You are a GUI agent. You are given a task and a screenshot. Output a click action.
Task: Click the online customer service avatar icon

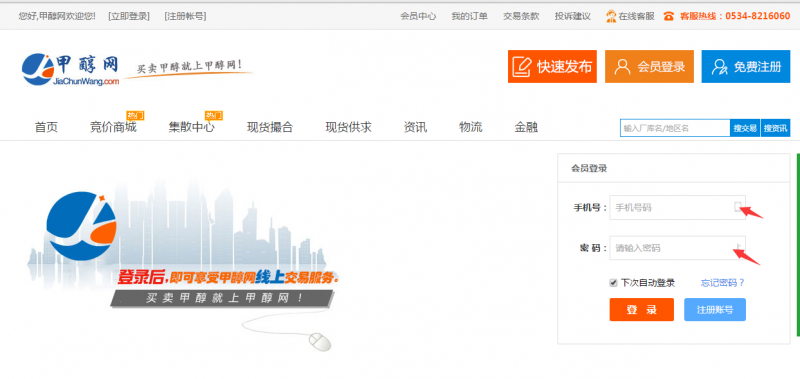point(611,16)
